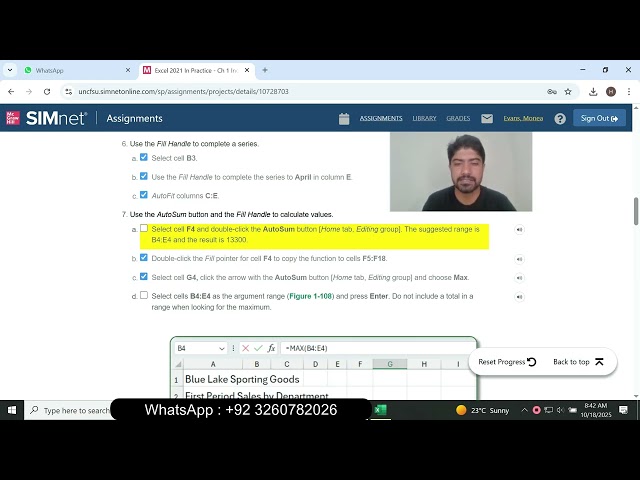Uncheck step 6a Select cell B3
The height and width of the screenshot is (480, 640).
(144, 157)
